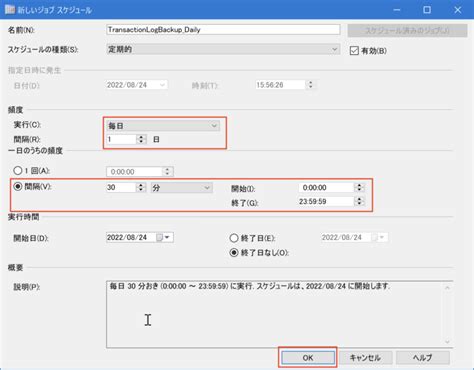474x370 pixels.
Task: Click the description scrollbar down arrow
Action: tap(447, 342)
